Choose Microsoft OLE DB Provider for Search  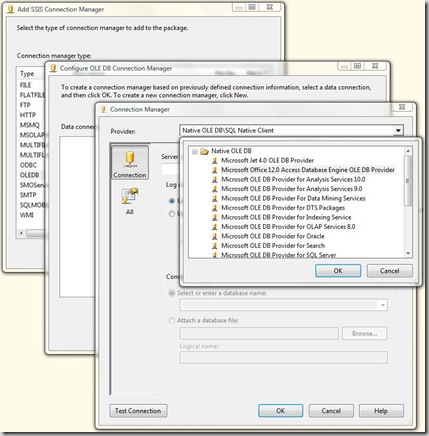coord(273,246)
